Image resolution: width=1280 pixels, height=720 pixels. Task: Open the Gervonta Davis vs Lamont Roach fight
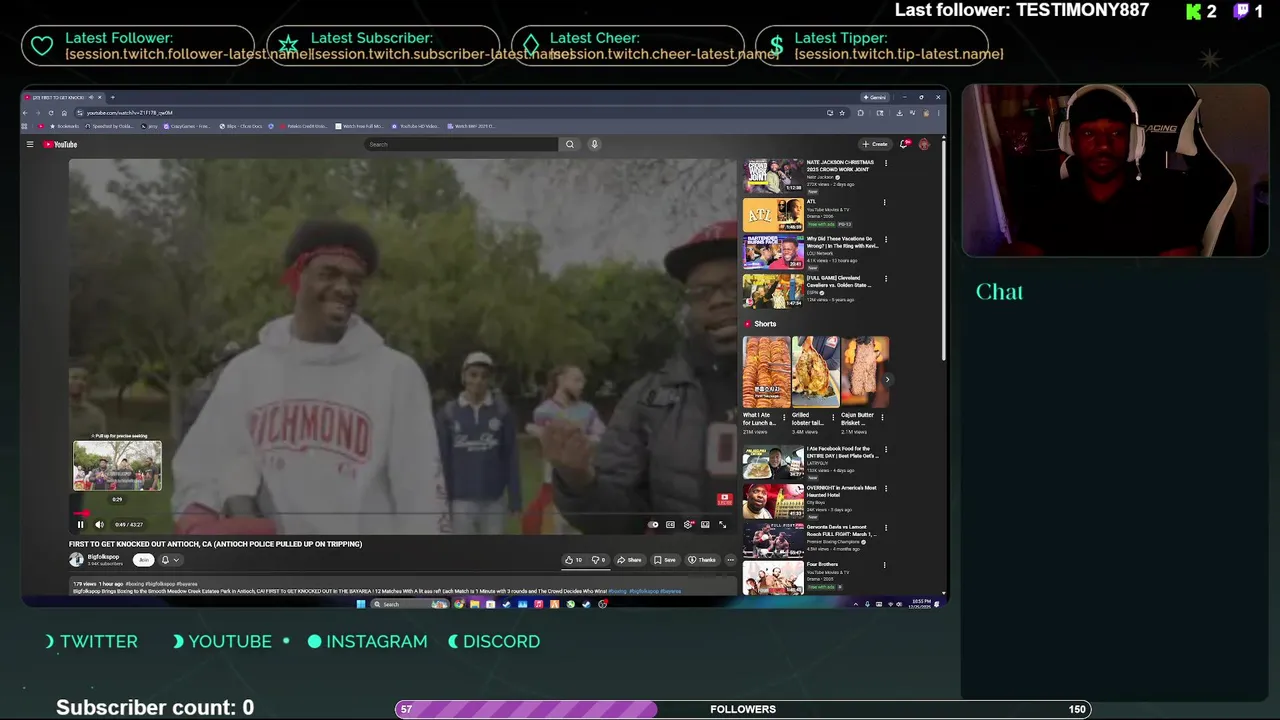click(772, 540)
